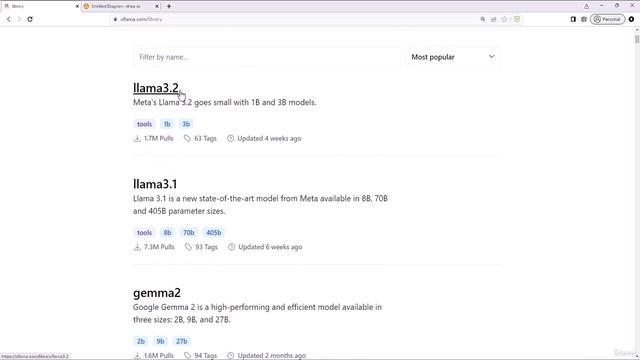Close the Untitled Diagram draw.io tab
The image size is (640, 360).
pyautogui.click(x=158, y=7)
